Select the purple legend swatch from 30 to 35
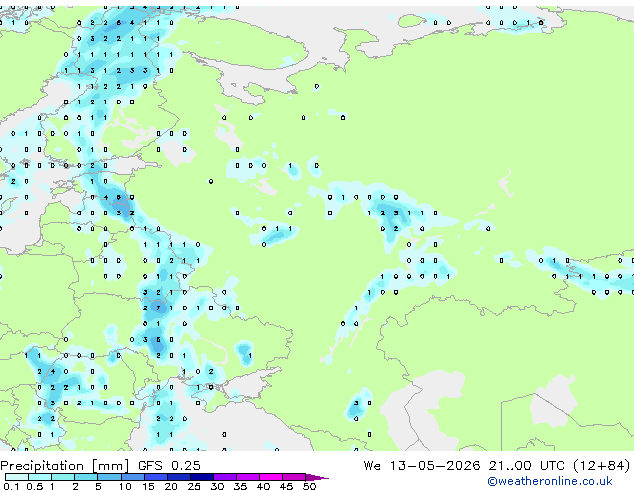This screenshot has width=634, height=490. point(225,477)
